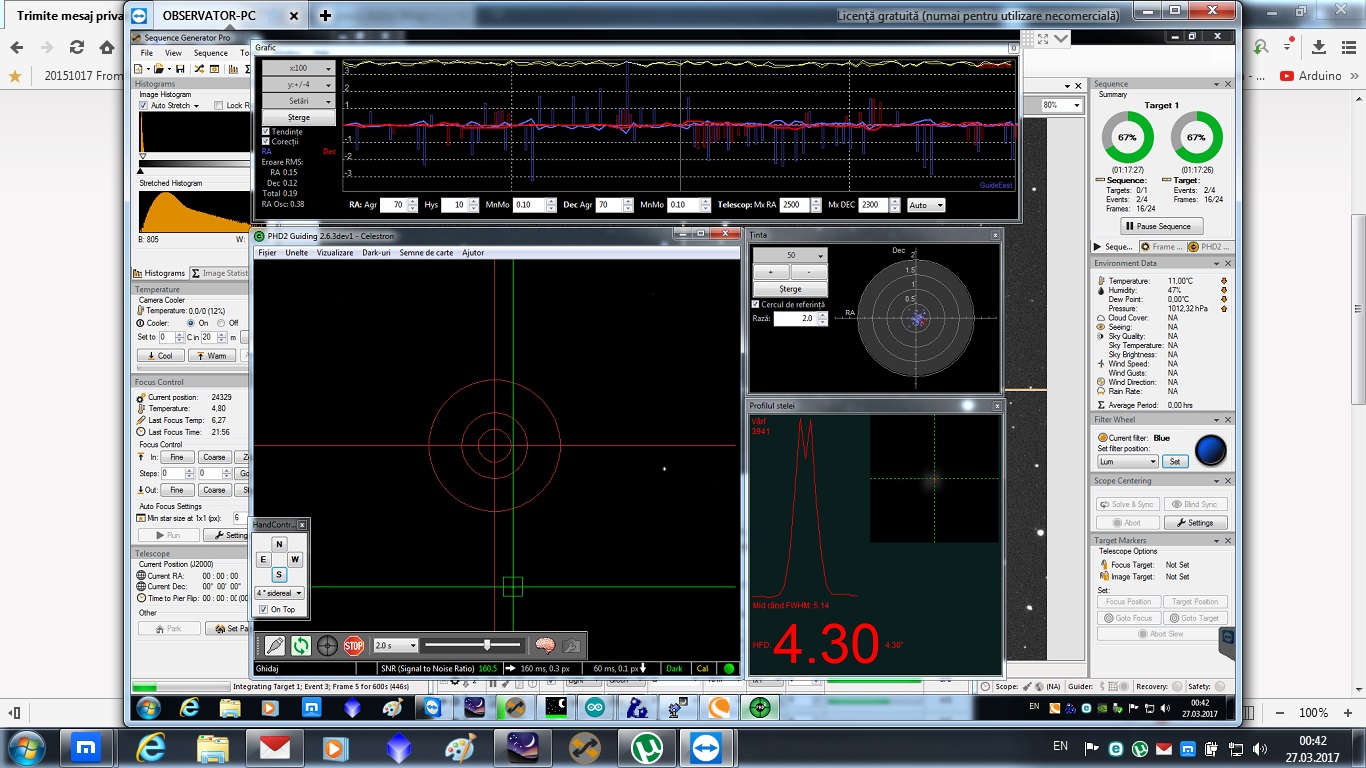This screenshot has width=1366, height=768.
Task: Open a new TeamViewer session tab
Action: point(325,15)
